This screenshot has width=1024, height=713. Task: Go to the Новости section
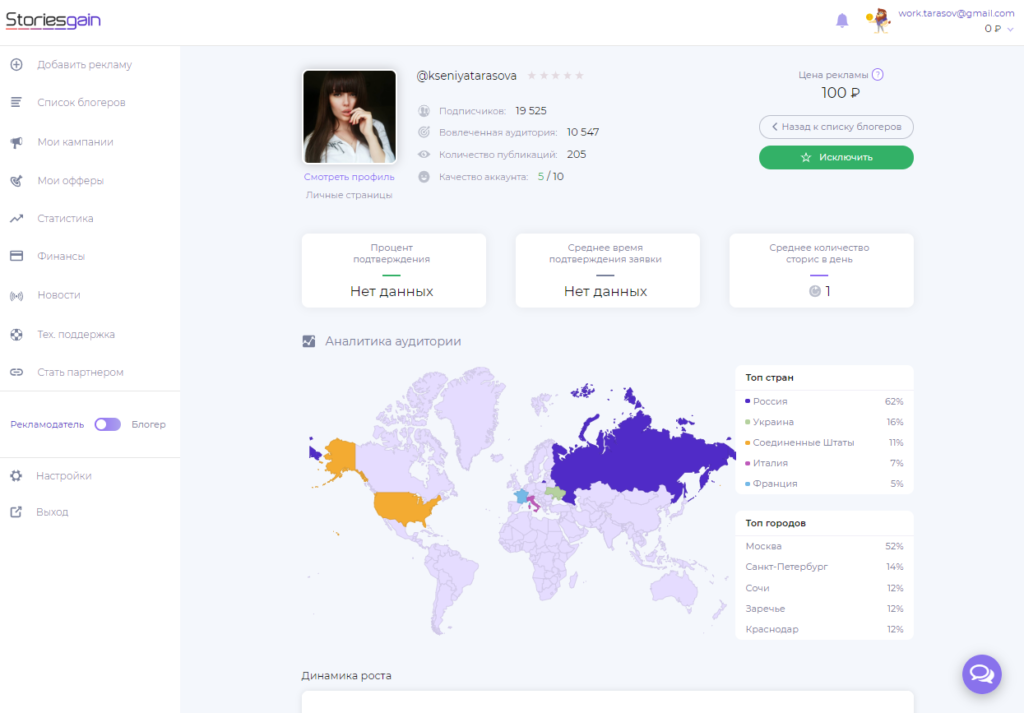58,295
